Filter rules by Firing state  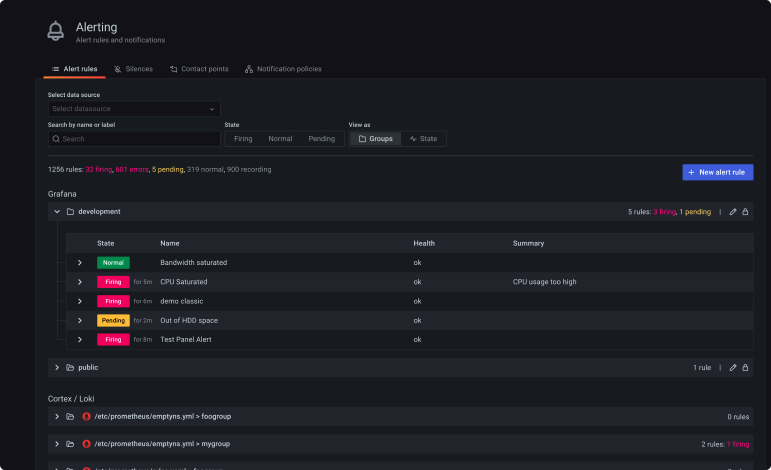click(243, 139)
